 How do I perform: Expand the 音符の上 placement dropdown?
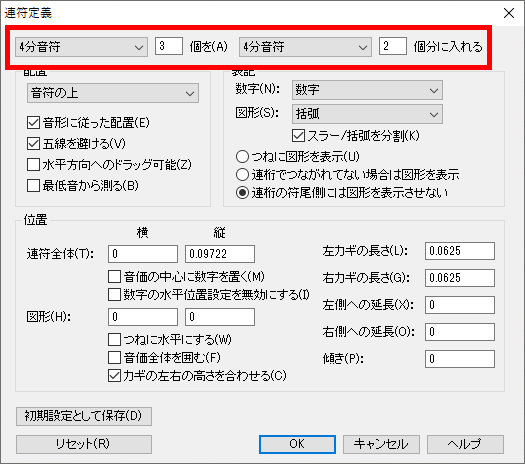click(113, 93)
